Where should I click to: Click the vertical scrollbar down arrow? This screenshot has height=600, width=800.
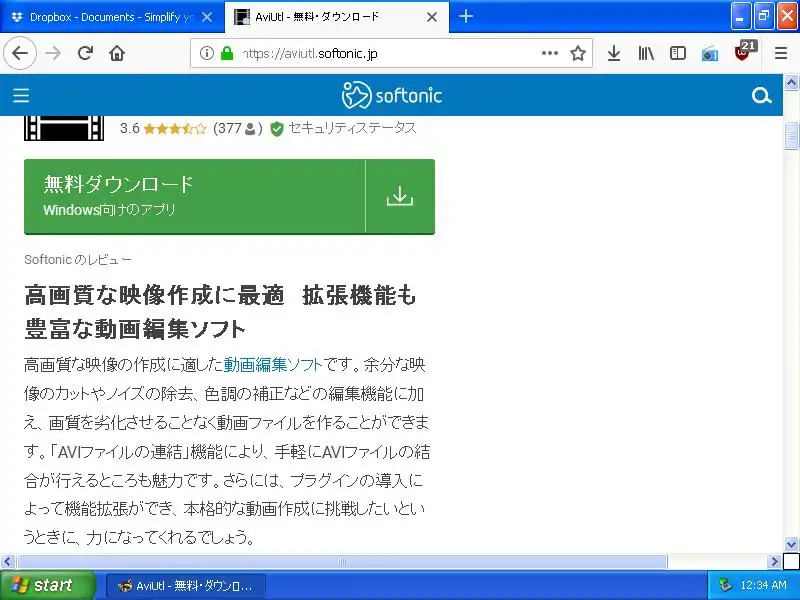(791, 544)
